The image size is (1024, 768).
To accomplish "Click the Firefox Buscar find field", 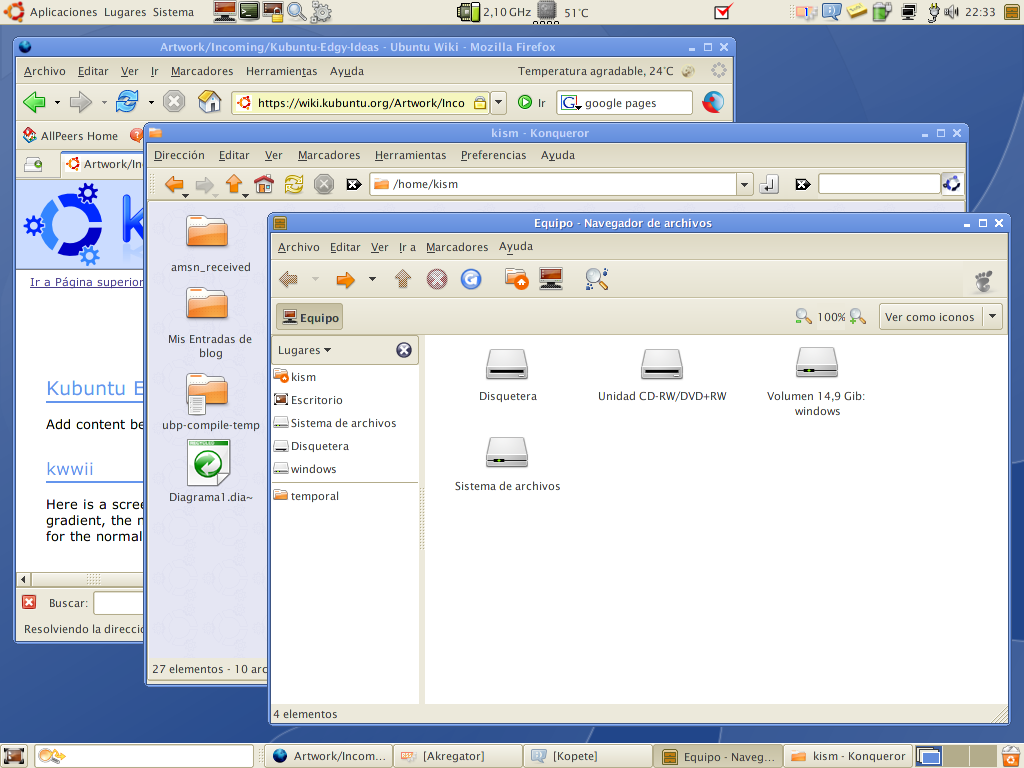I will click(118, 603).
